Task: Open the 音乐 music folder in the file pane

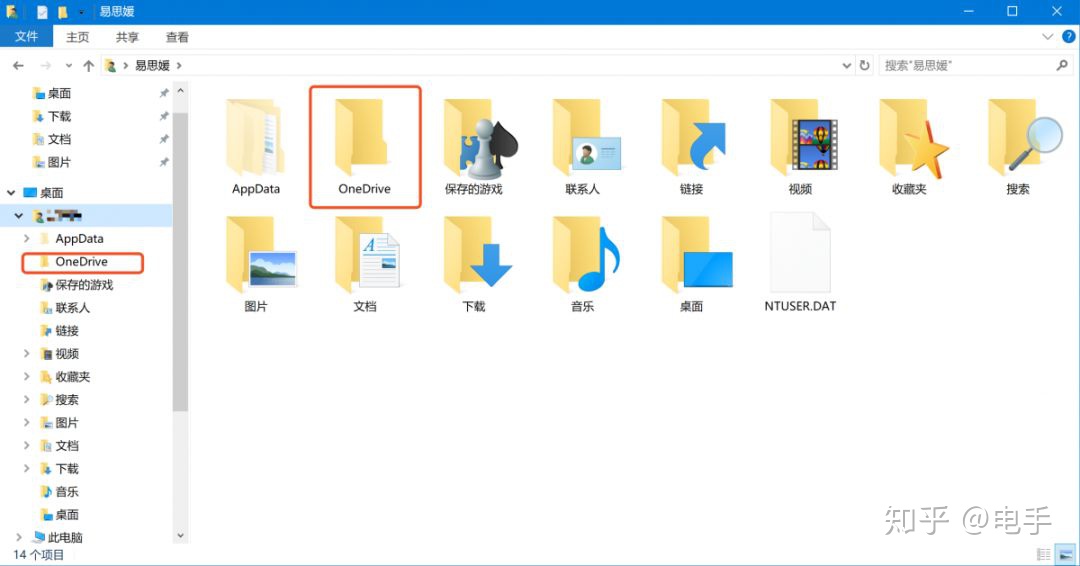Action: point(586,254)
